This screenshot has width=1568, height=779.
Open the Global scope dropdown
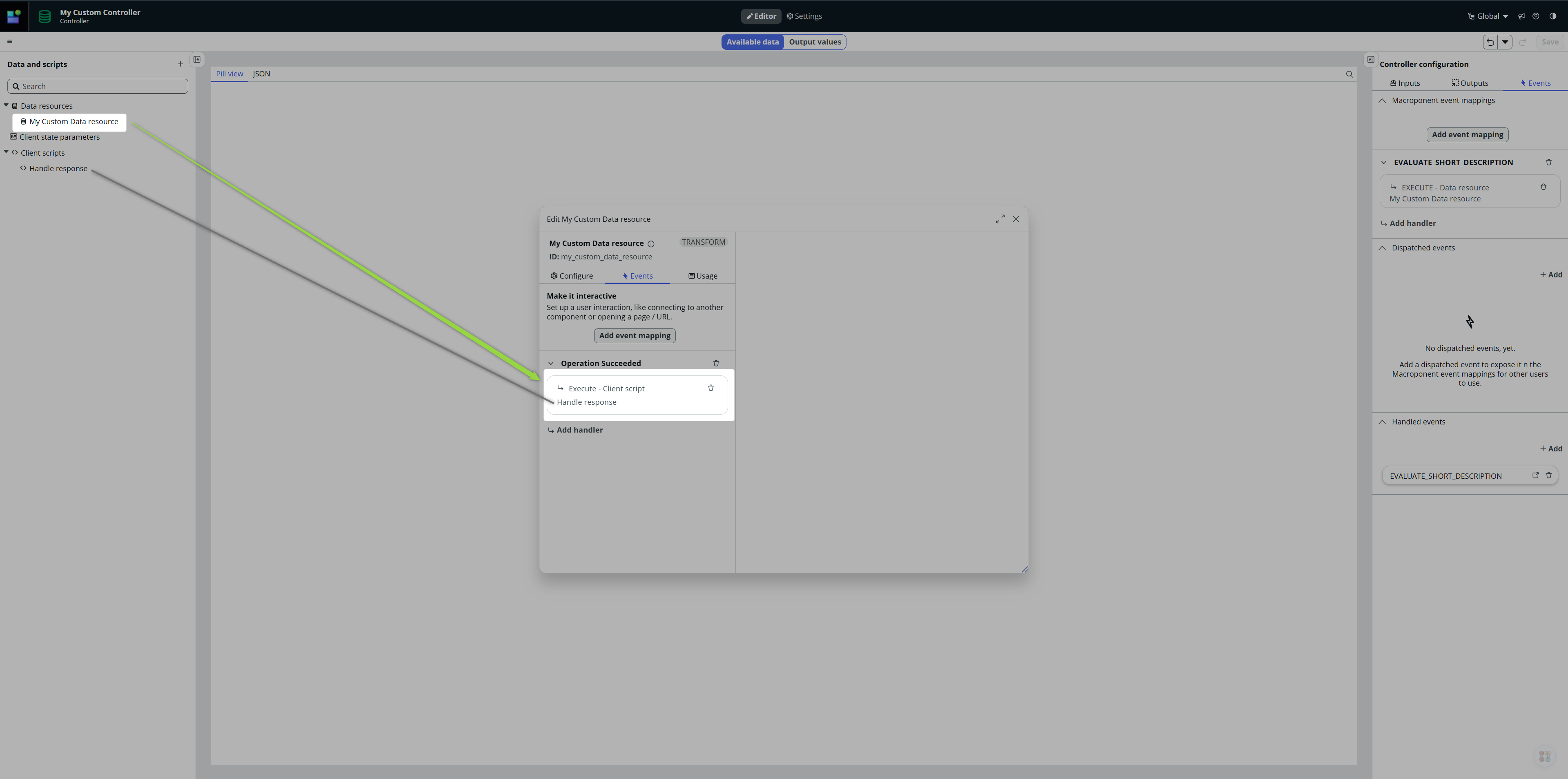(1488, 16)
